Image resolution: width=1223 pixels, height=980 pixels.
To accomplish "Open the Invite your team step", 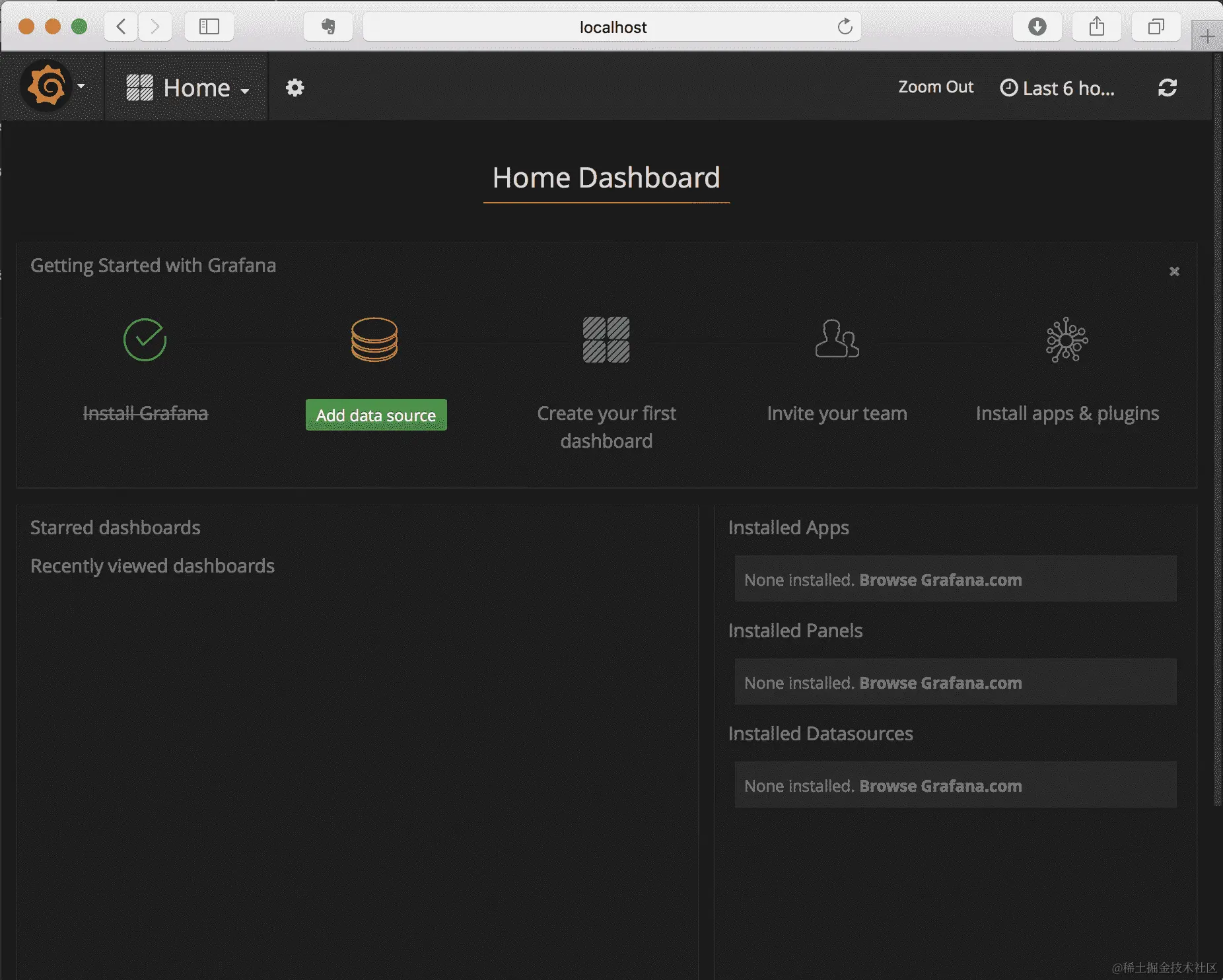I will (x=837, y=413).
